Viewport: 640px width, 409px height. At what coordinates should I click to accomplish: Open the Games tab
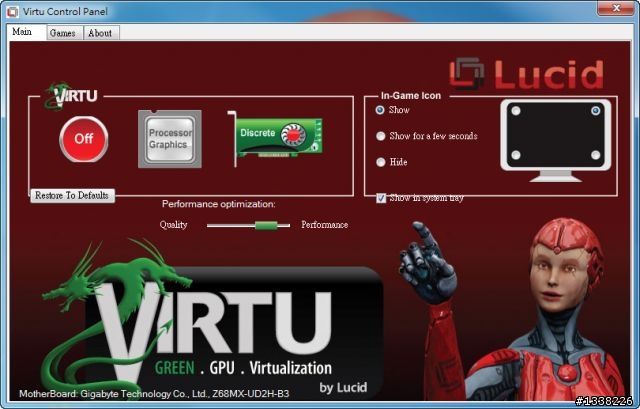tap(65, 33)
